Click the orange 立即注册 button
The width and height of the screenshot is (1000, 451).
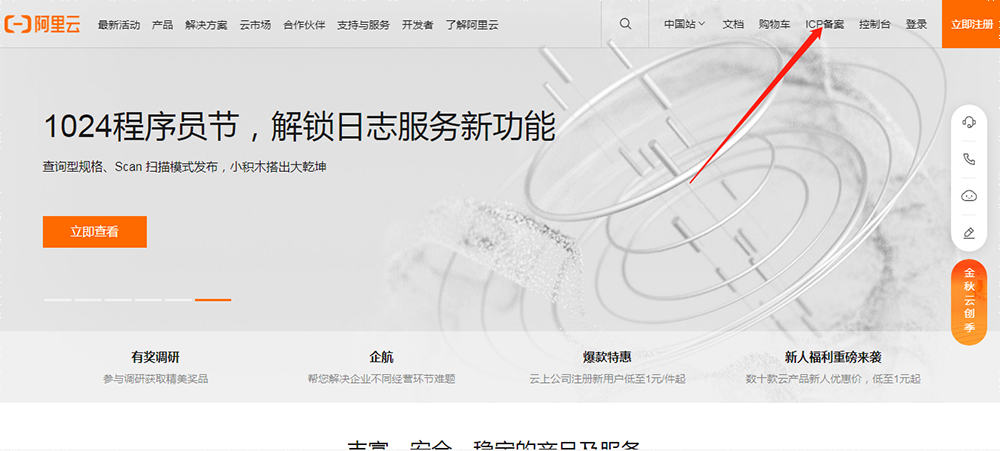point(971,24)
